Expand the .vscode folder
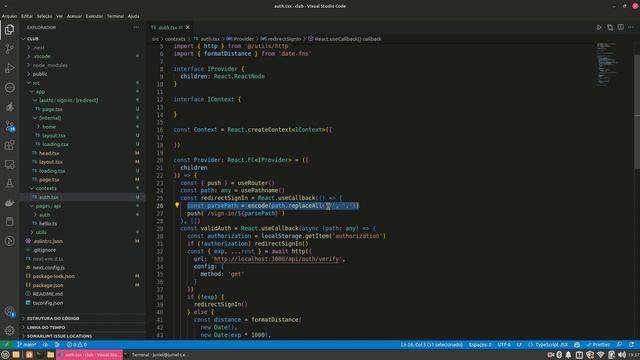 (42, 56)
